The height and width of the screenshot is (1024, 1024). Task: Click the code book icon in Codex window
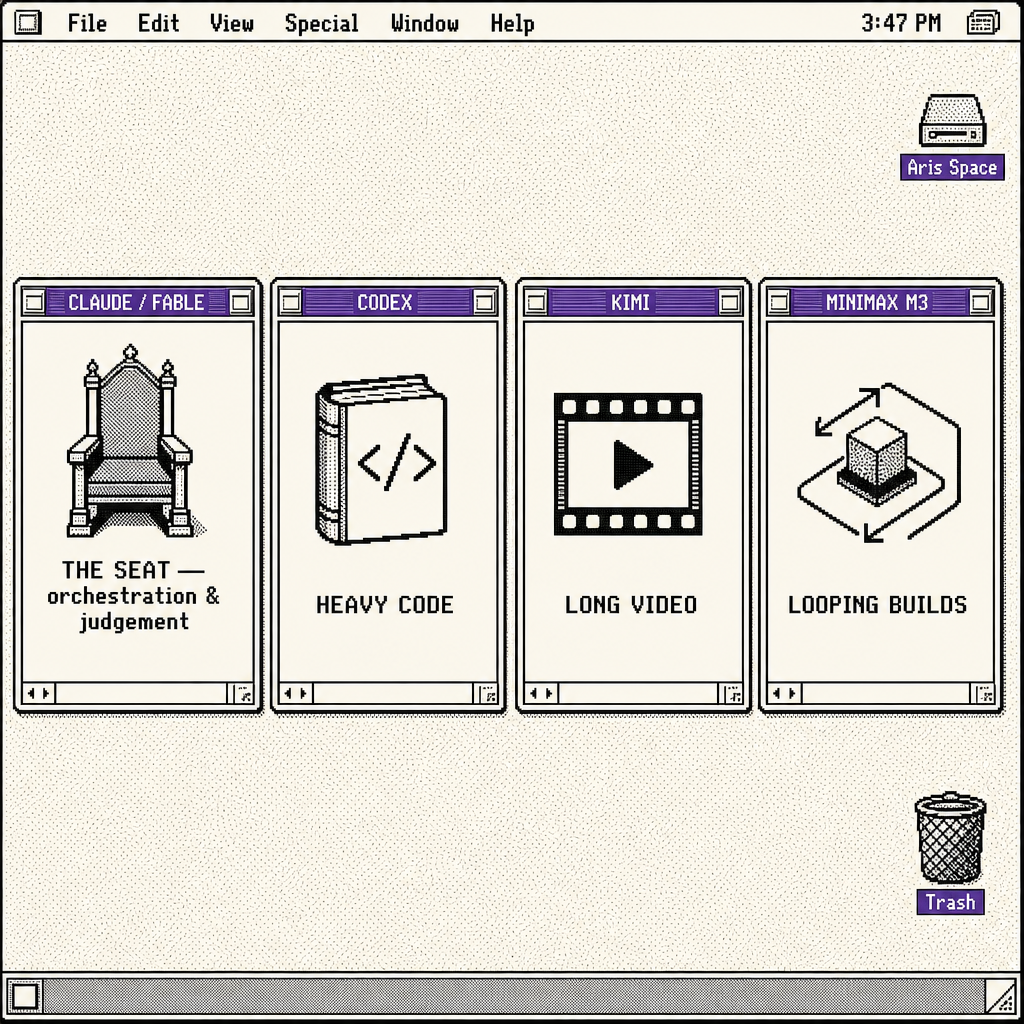tap(382, 460)
